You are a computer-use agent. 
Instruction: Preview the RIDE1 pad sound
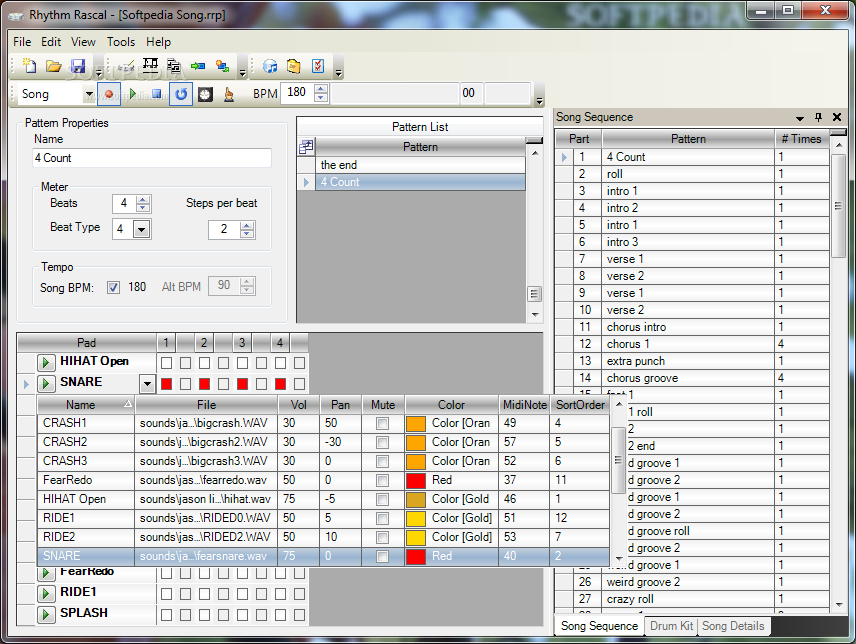(x=45, y=593)
